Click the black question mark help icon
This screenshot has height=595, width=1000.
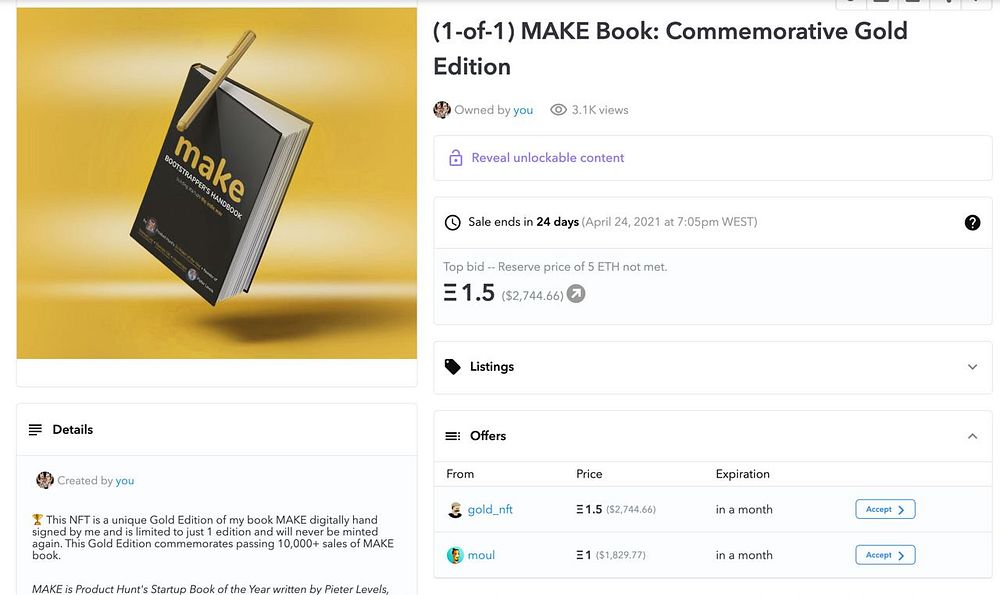(972, 222)
